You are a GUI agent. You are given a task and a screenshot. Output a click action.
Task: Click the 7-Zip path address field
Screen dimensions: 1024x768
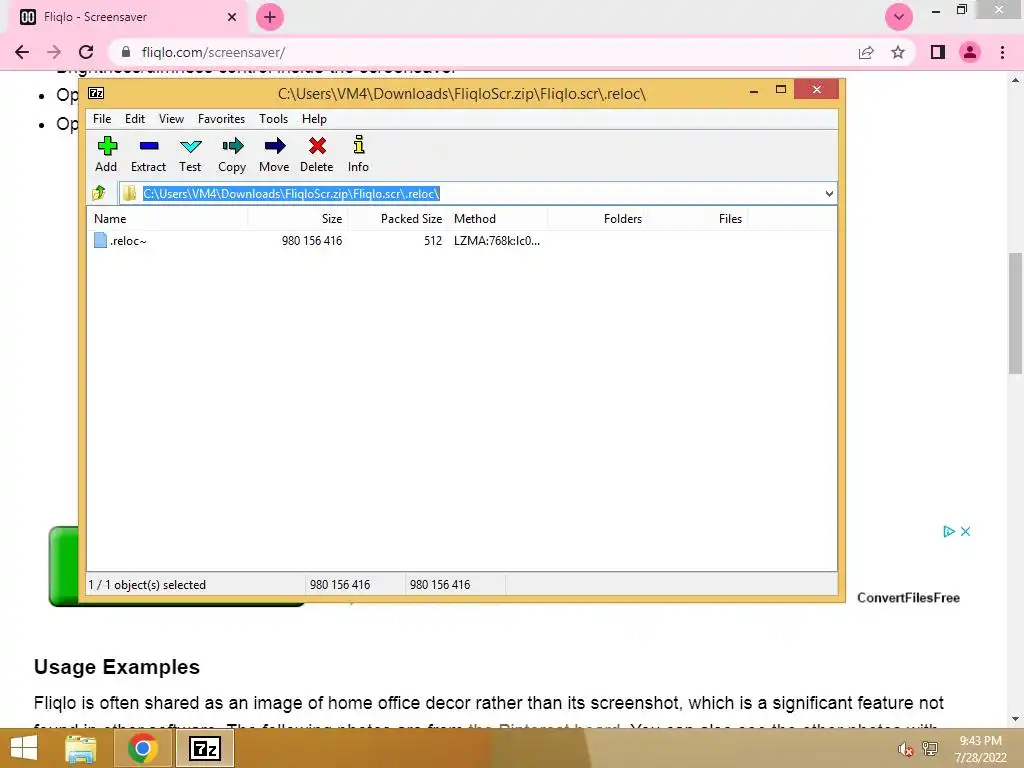point(477,193)
